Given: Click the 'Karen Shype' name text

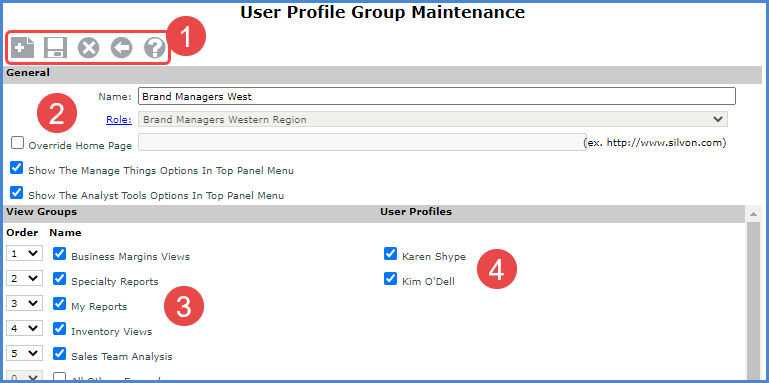Looking at the screenshot, I should tap(434, 256).
